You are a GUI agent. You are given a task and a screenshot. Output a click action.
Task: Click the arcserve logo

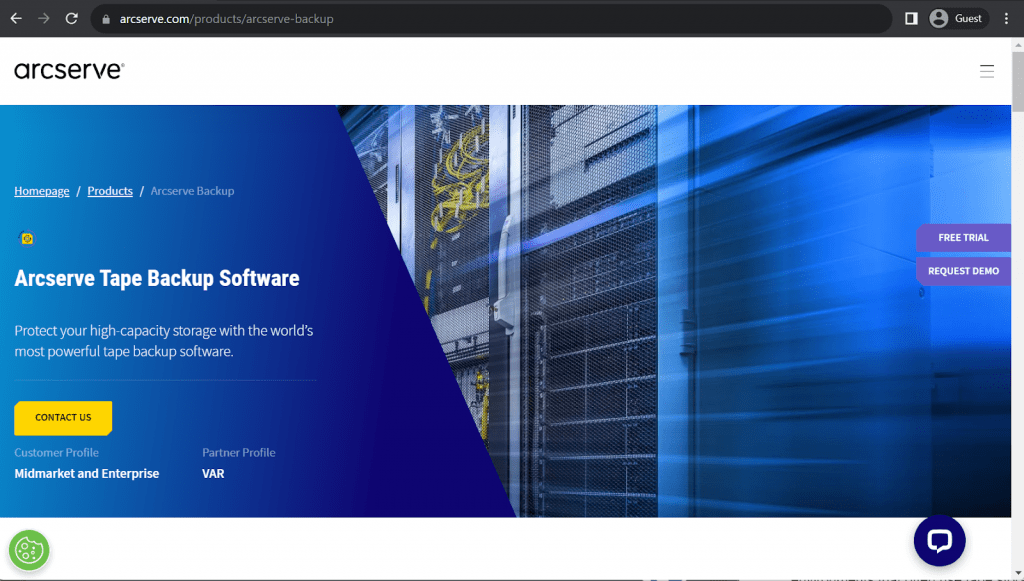(69, 71)
